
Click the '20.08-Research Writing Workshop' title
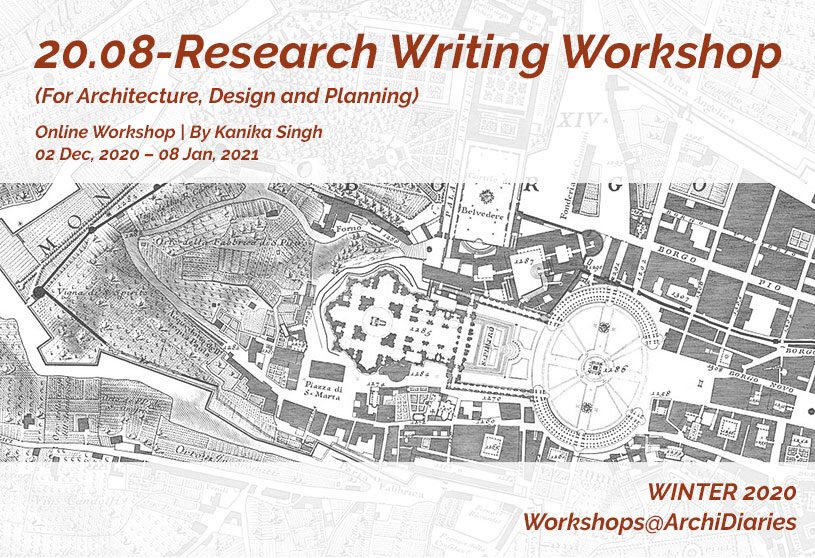[x=408, y=54]
